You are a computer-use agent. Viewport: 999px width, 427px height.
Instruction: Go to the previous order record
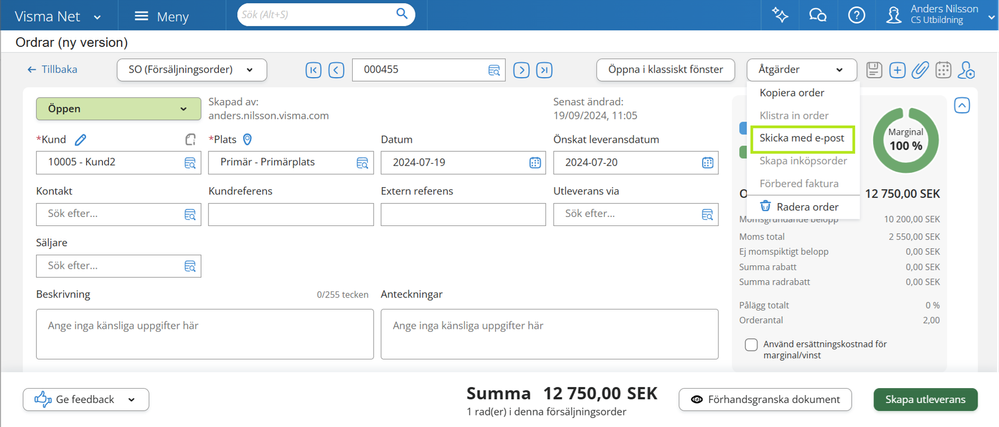336,69
